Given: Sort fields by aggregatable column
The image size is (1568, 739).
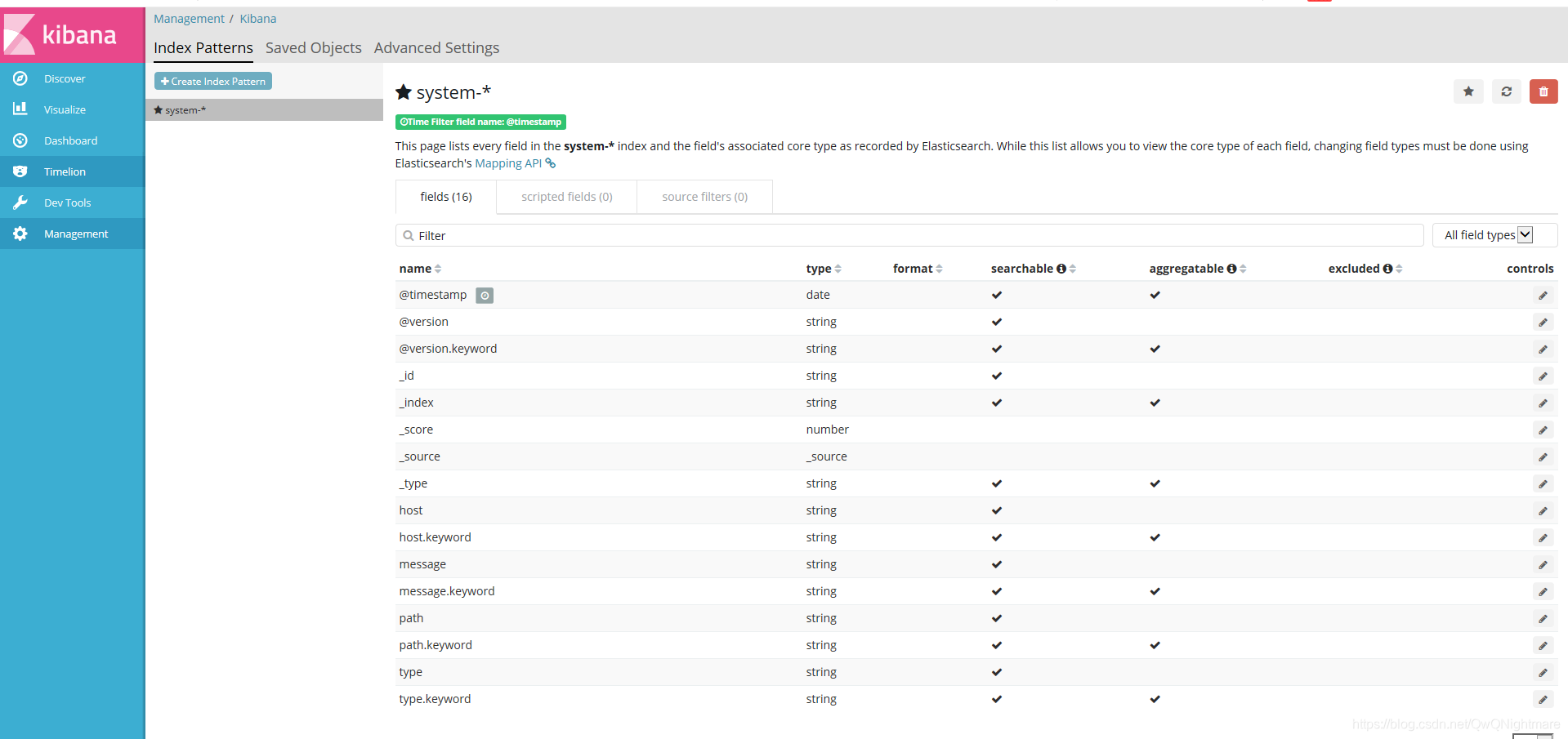Looking at the screenshot, I should tap(1198, 269).
